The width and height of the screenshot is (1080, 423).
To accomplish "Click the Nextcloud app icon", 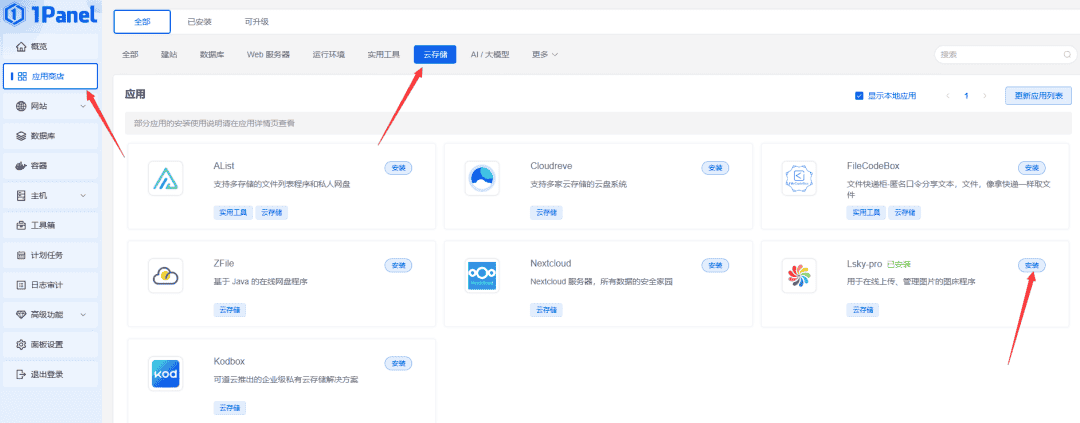I will coord(482,275).
